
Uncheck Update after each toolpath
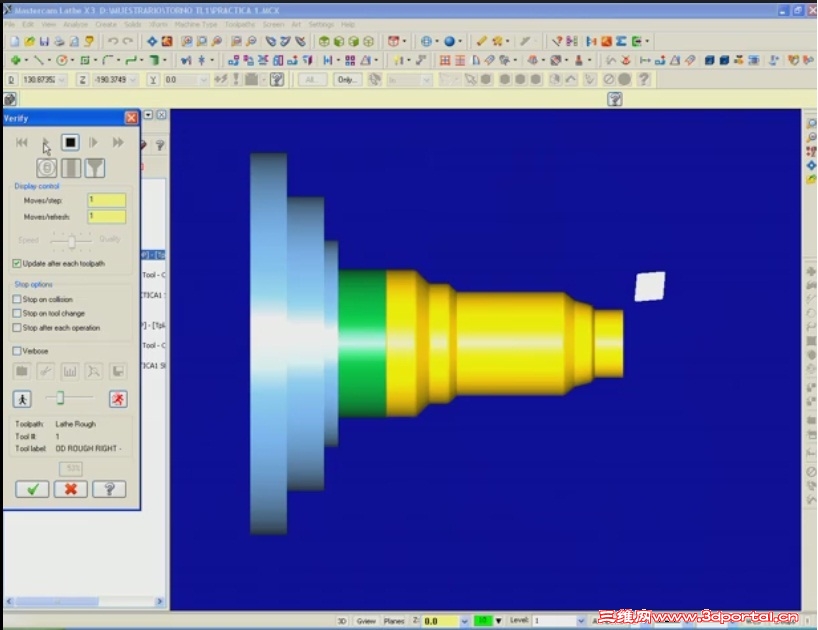point(17,264)
